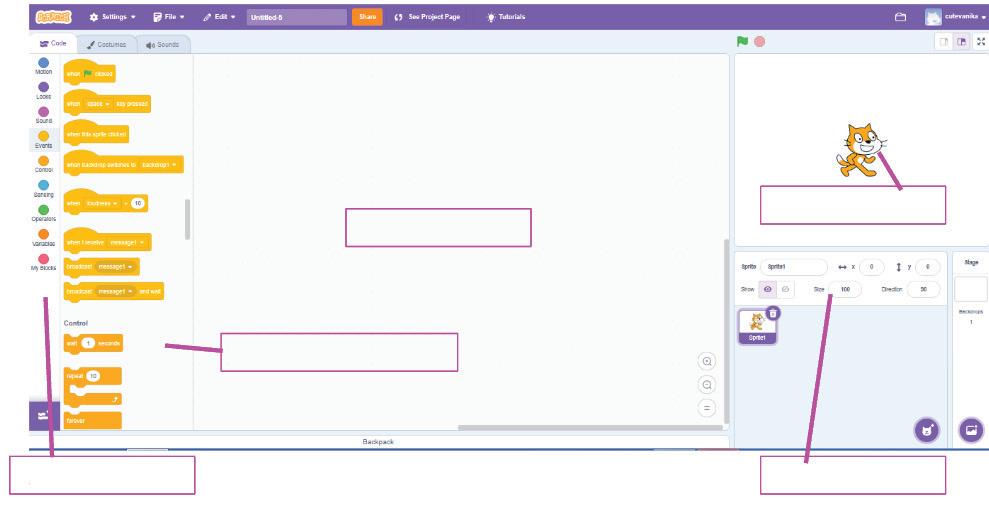The width and height of the screenshot is (989, 511).
Task: Open the File dropdown menu
Action: click(x=169, y=17)
